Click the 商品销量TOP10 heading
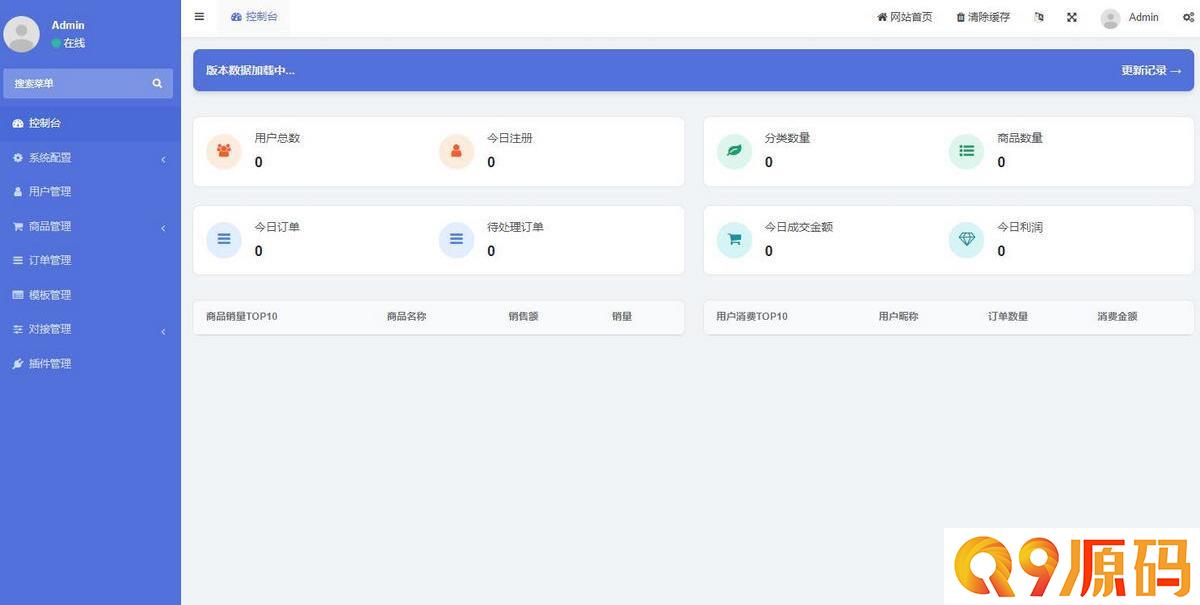Screen dimensions: 1200x605 pos(242,317)
